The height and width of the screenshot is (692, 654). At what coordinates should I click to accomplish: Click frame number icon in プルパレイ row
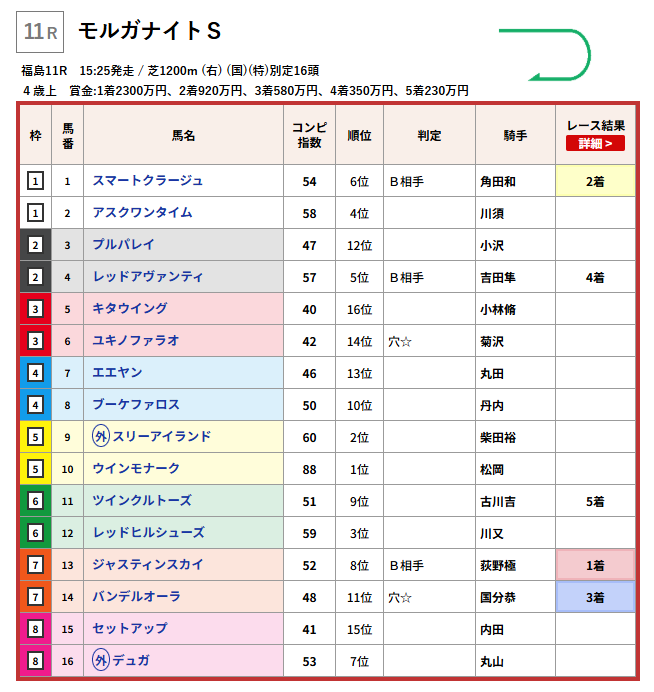pos(35,245)
